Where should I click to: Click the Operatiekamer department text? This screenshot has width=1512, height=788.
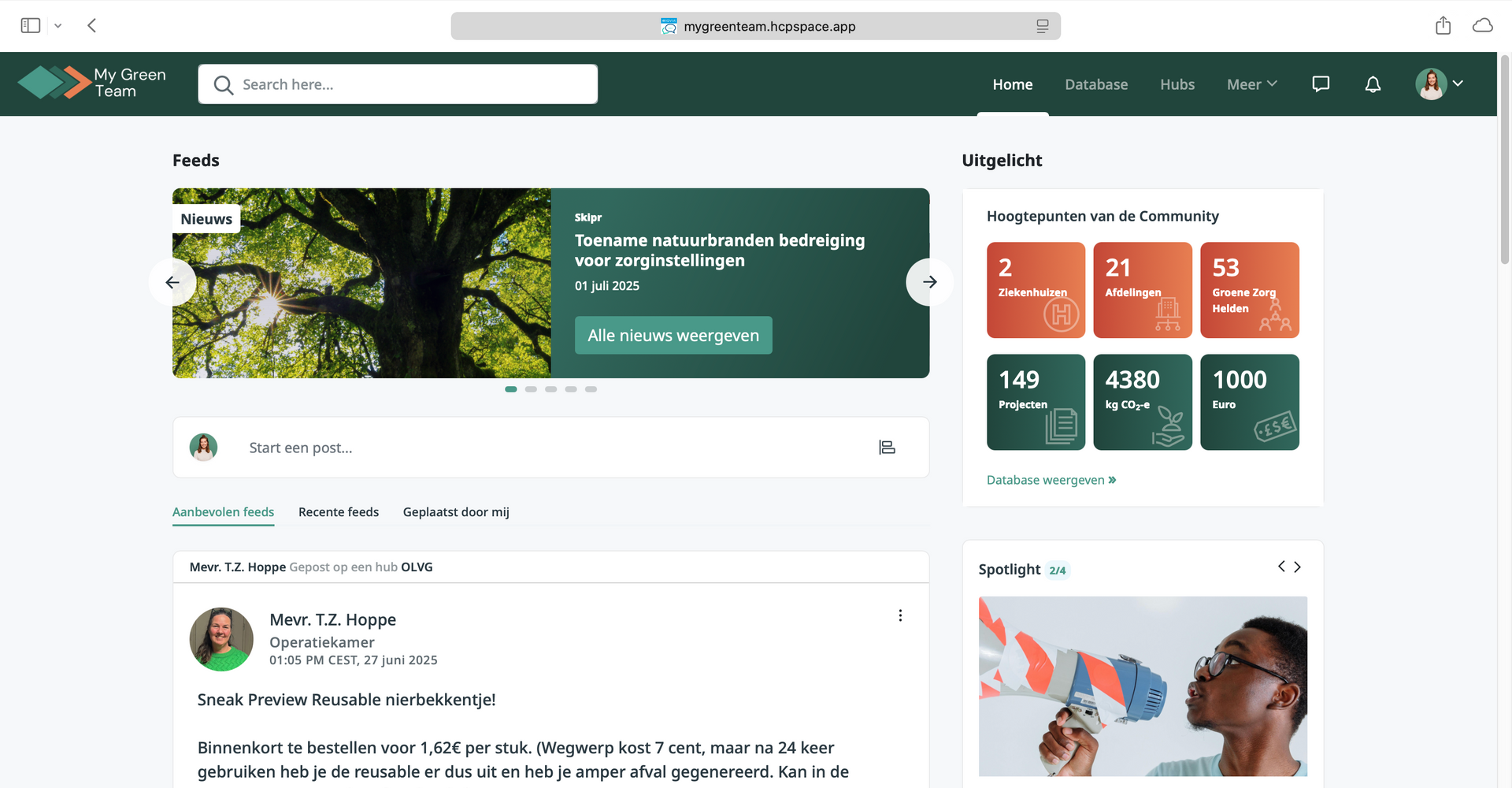point(322,642)
